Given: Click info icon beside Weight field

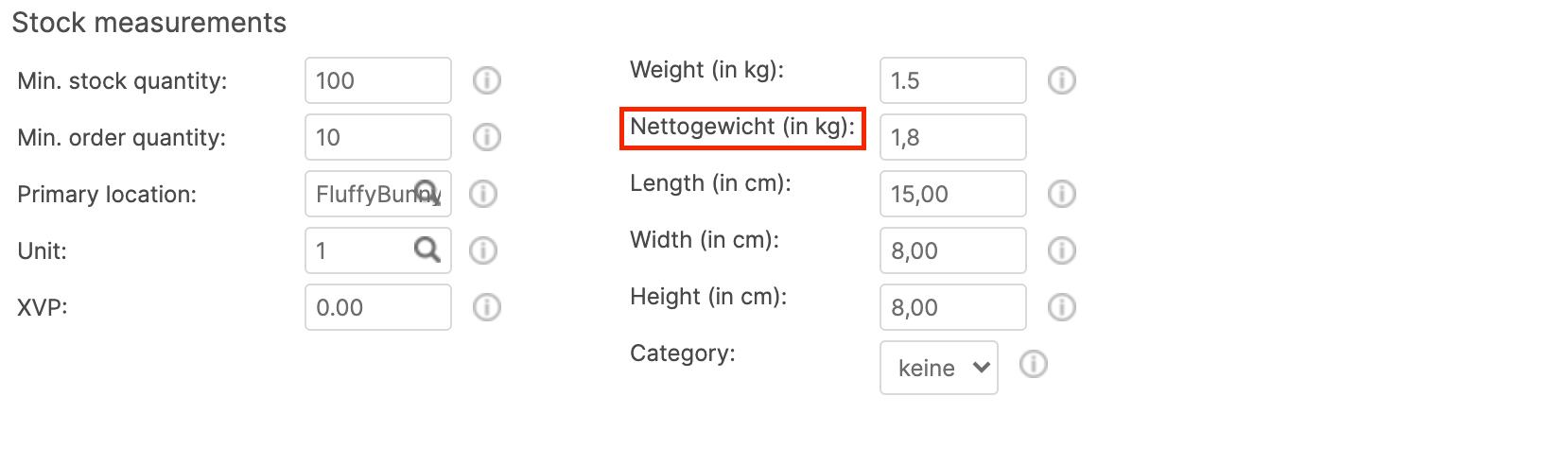Looking at the screenshot, I should 1062,80.
